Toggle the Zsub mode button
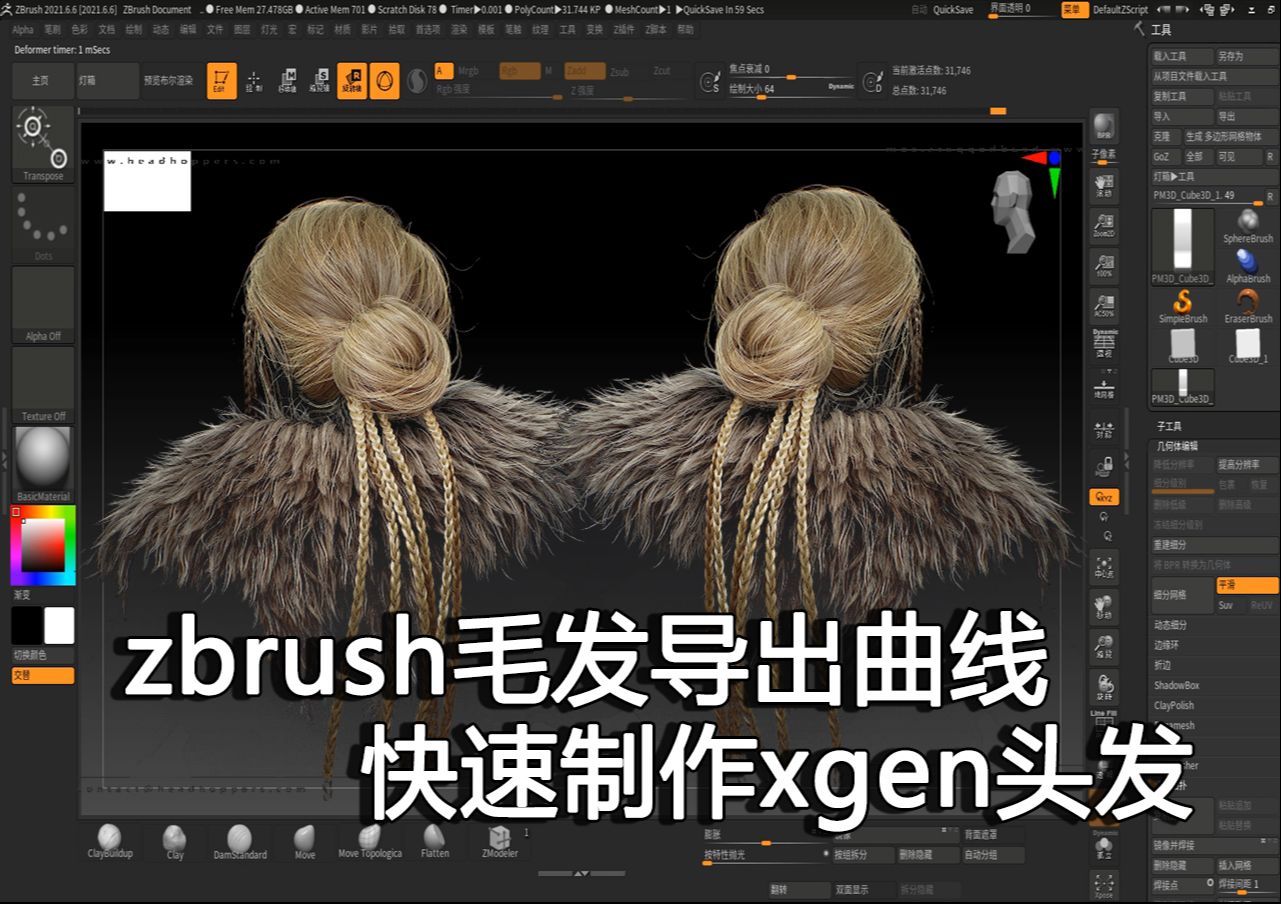Viewport: 1281px width, 904px height. click(x=620, y=71)
